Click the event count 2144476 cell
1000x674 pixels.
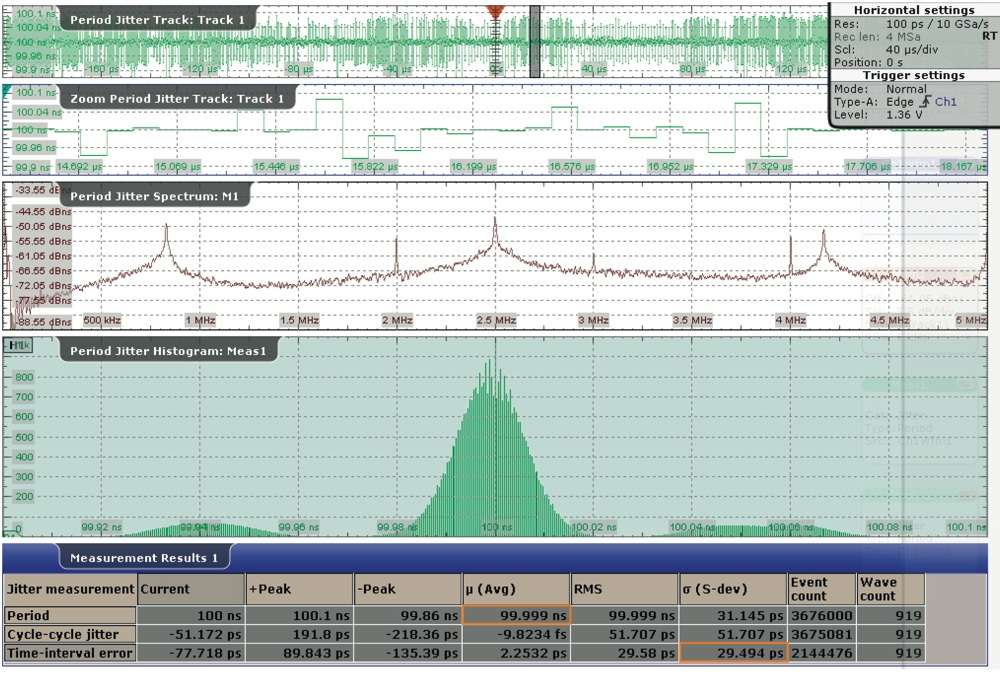point(821,653)
